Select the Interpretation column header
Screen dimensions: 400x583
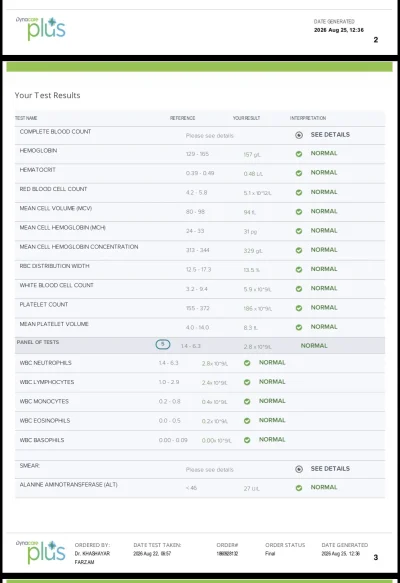coord(308,118)
